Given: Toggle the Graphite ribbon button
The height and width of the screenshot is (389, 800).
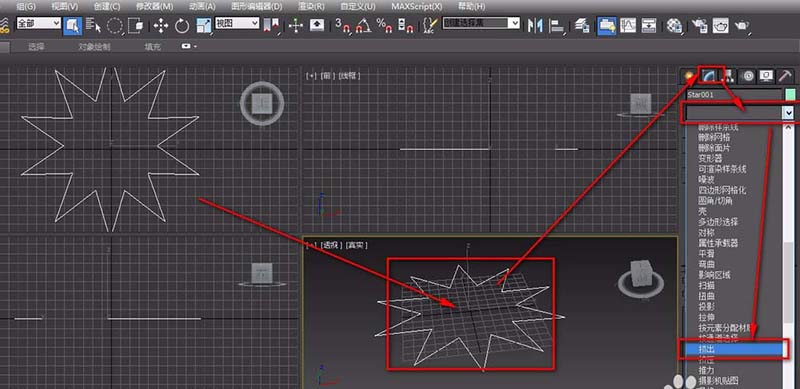Looking at the screenshot, I should pyautogui.click(x=607, y=26).
